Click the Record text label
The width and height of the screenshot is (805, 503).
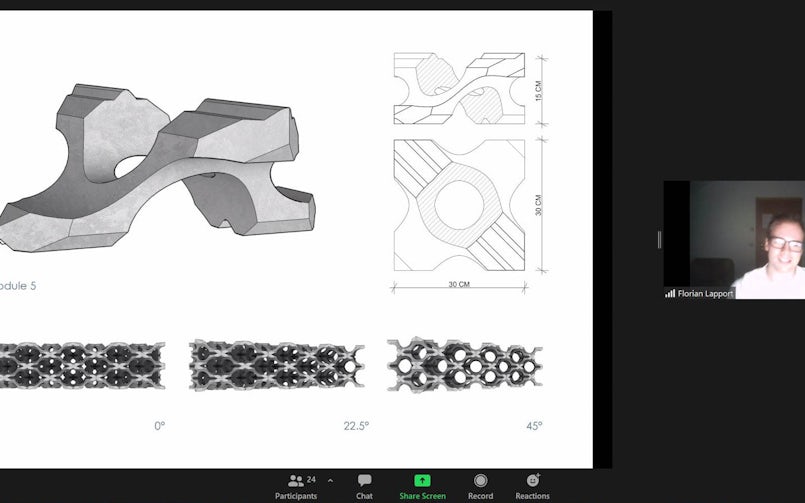[x=480, y=496]
